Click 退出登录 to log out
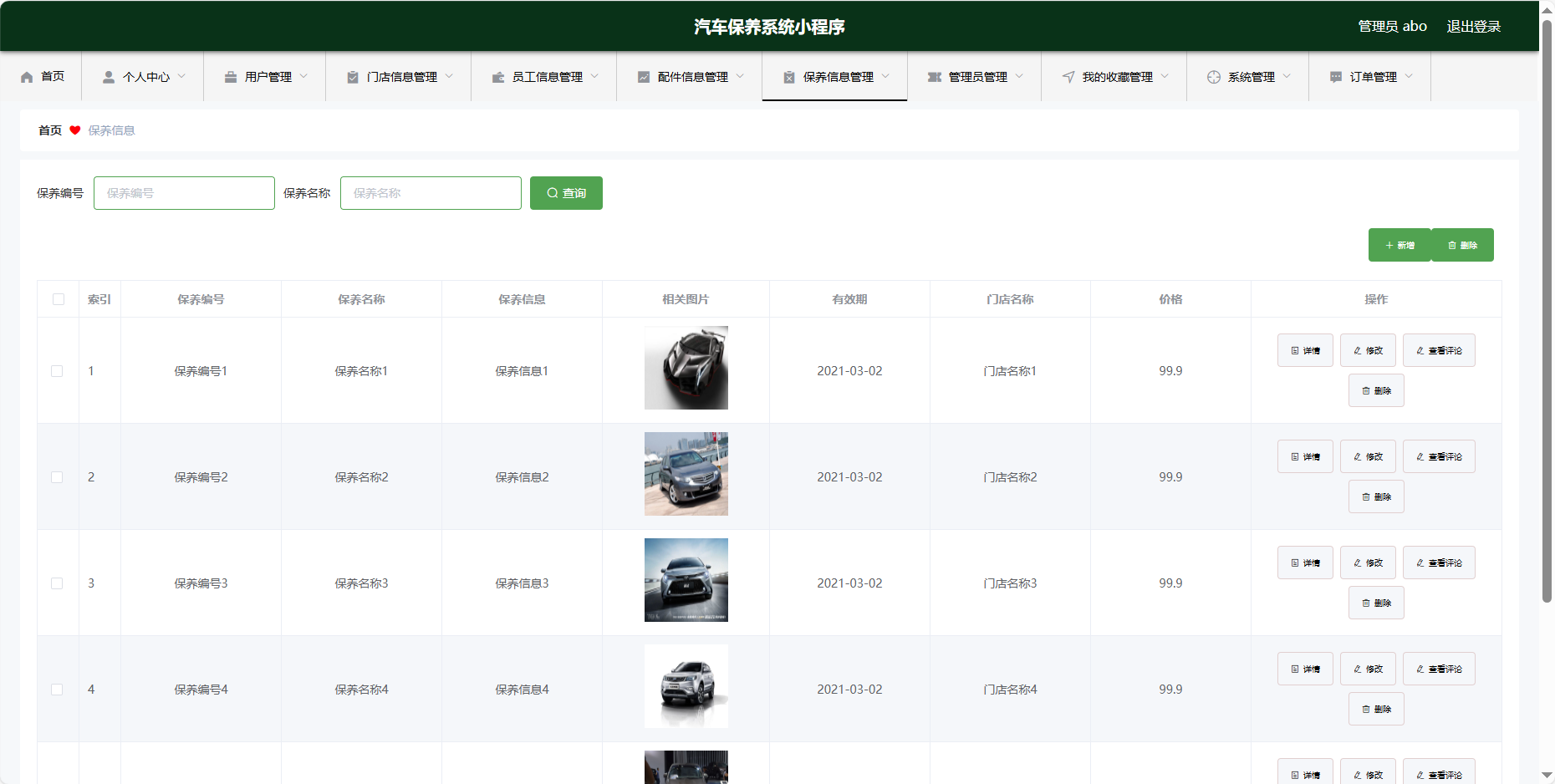Viewport: 1555px width, 784px height. click(1474, 27)
